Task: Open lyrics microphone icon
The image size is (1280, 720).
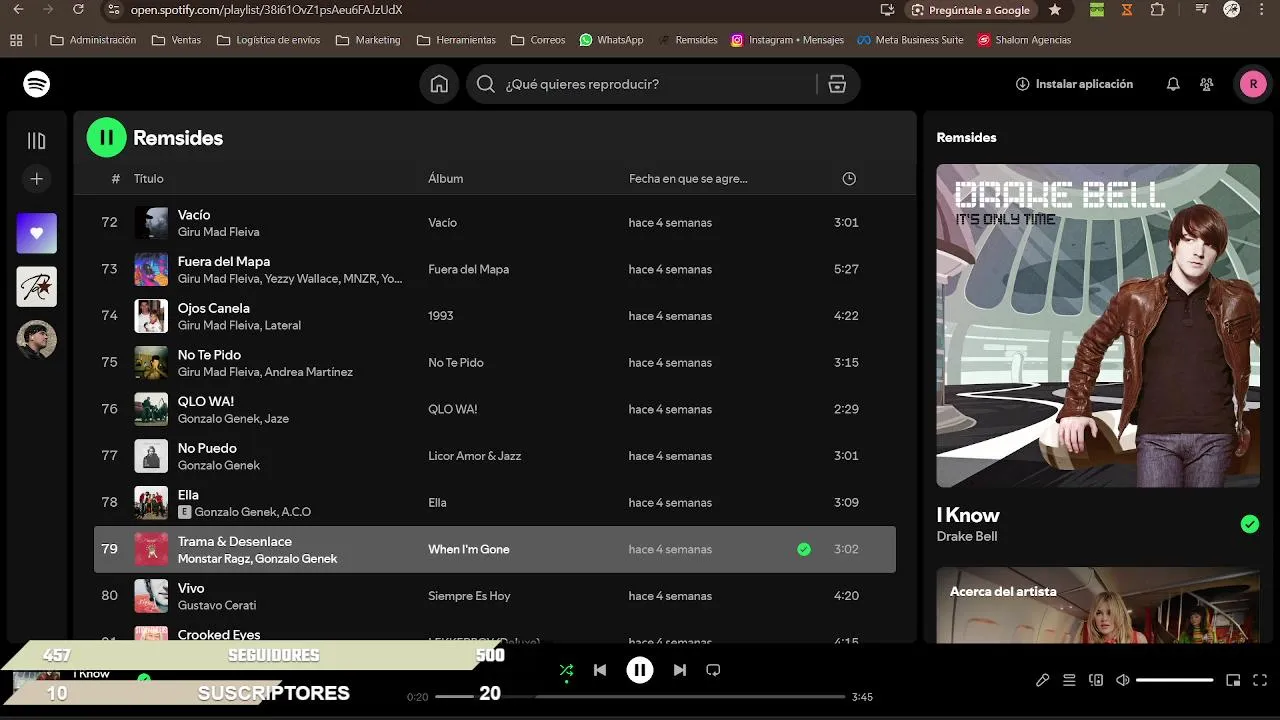Action: click(x=1042, y=680)
